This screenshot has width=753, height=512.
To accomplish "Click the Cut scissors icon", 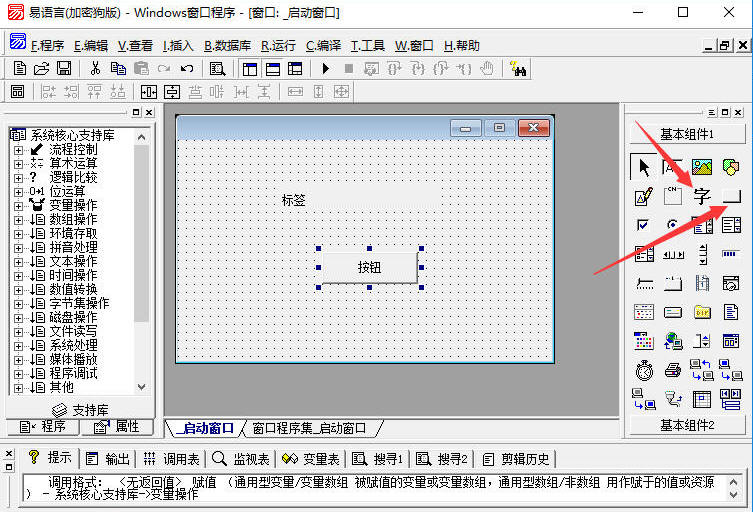I will [95, 68].
